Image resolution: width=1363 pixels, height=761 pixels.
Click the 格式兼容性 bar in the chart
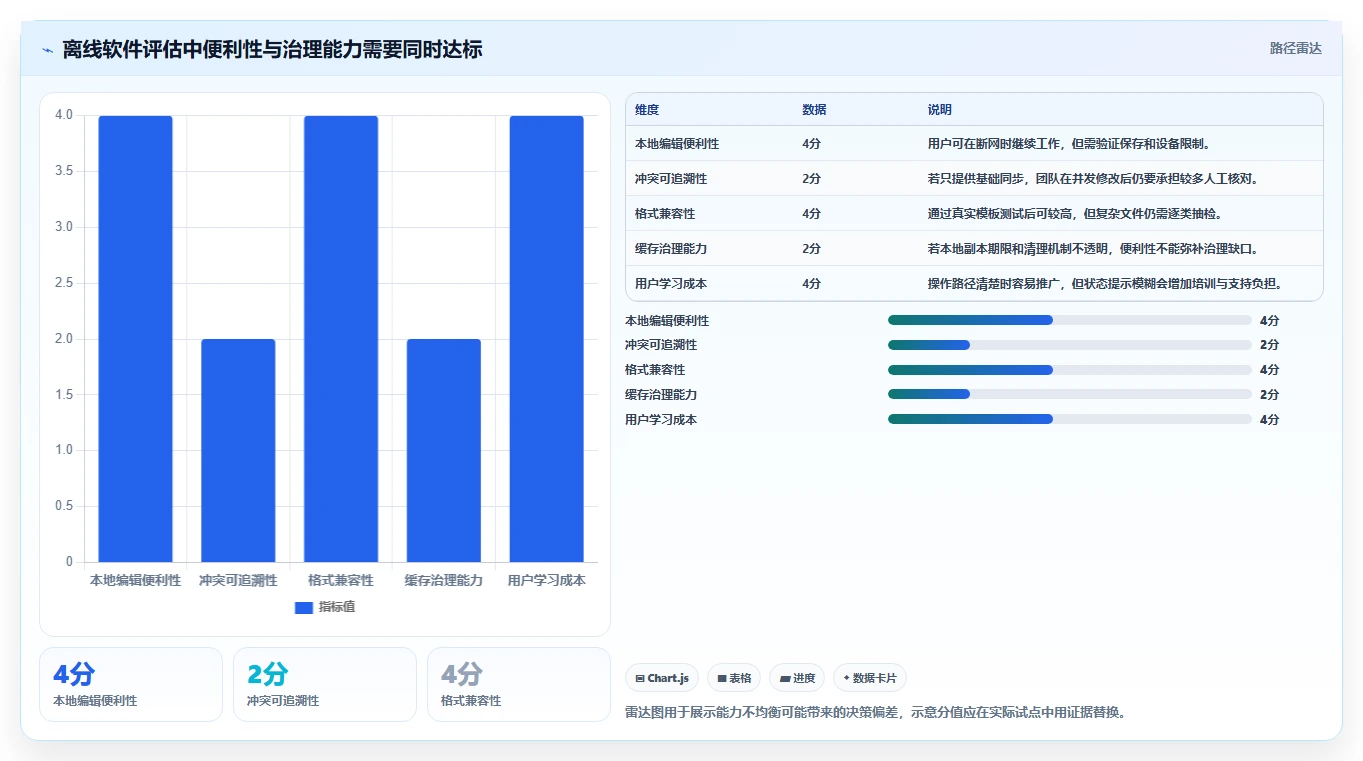coord(341,339)
